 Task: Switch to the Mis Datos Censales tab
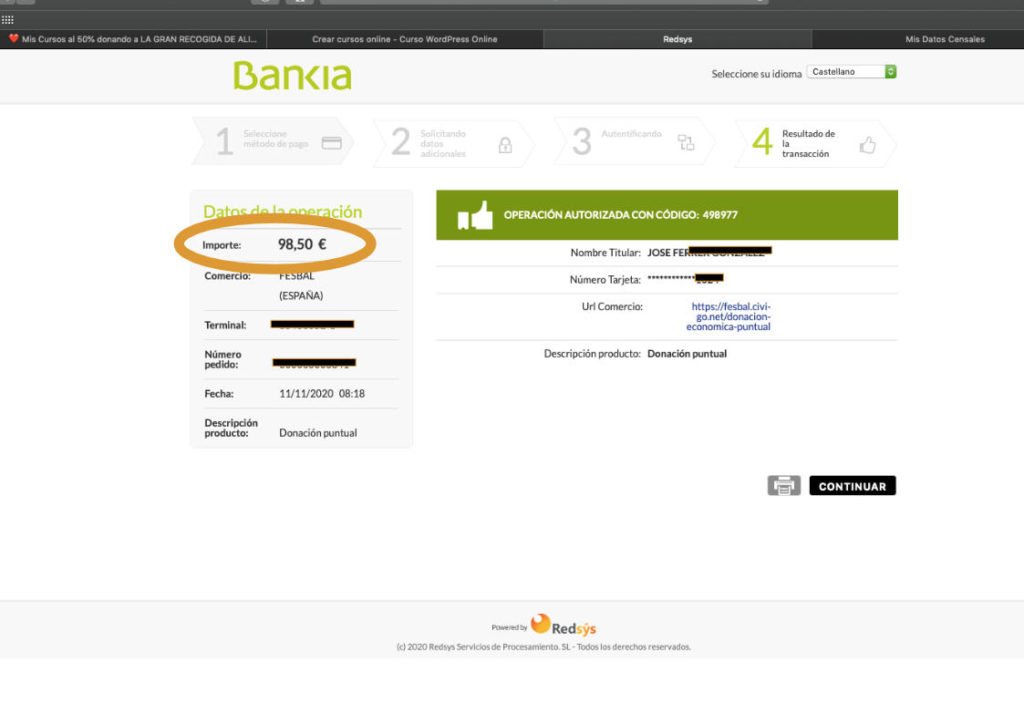tap(944, 39)
